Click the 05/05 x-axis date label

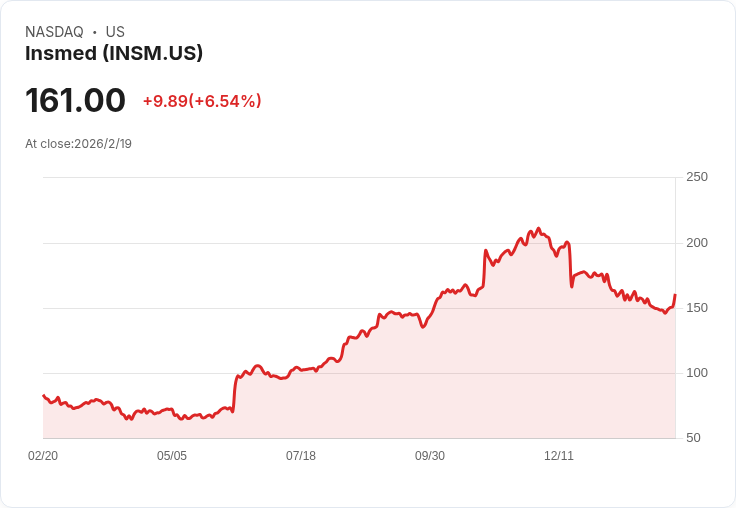[x=172, y=456]
